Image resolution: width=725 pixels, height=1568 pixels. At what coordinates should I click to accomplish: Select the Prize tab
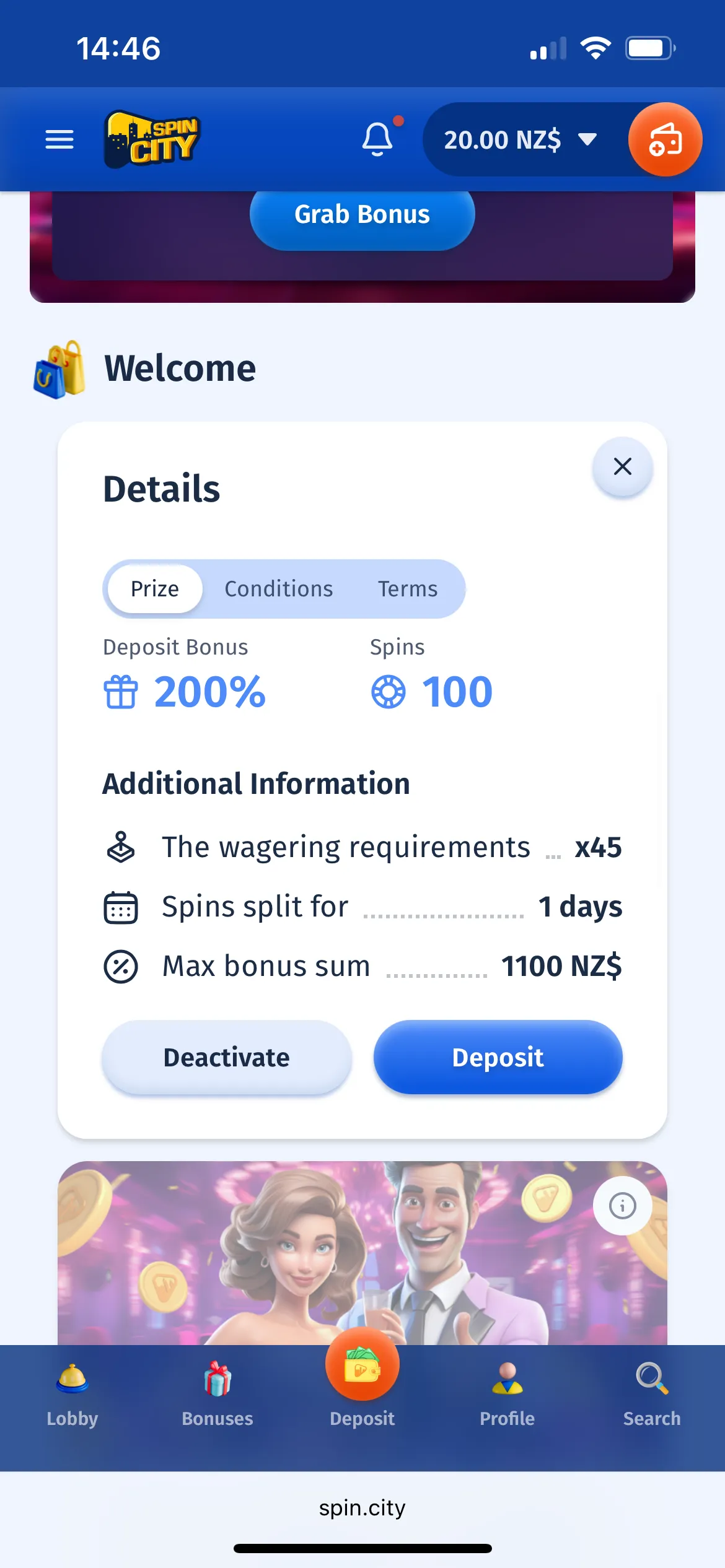click(x=155, y=589)
